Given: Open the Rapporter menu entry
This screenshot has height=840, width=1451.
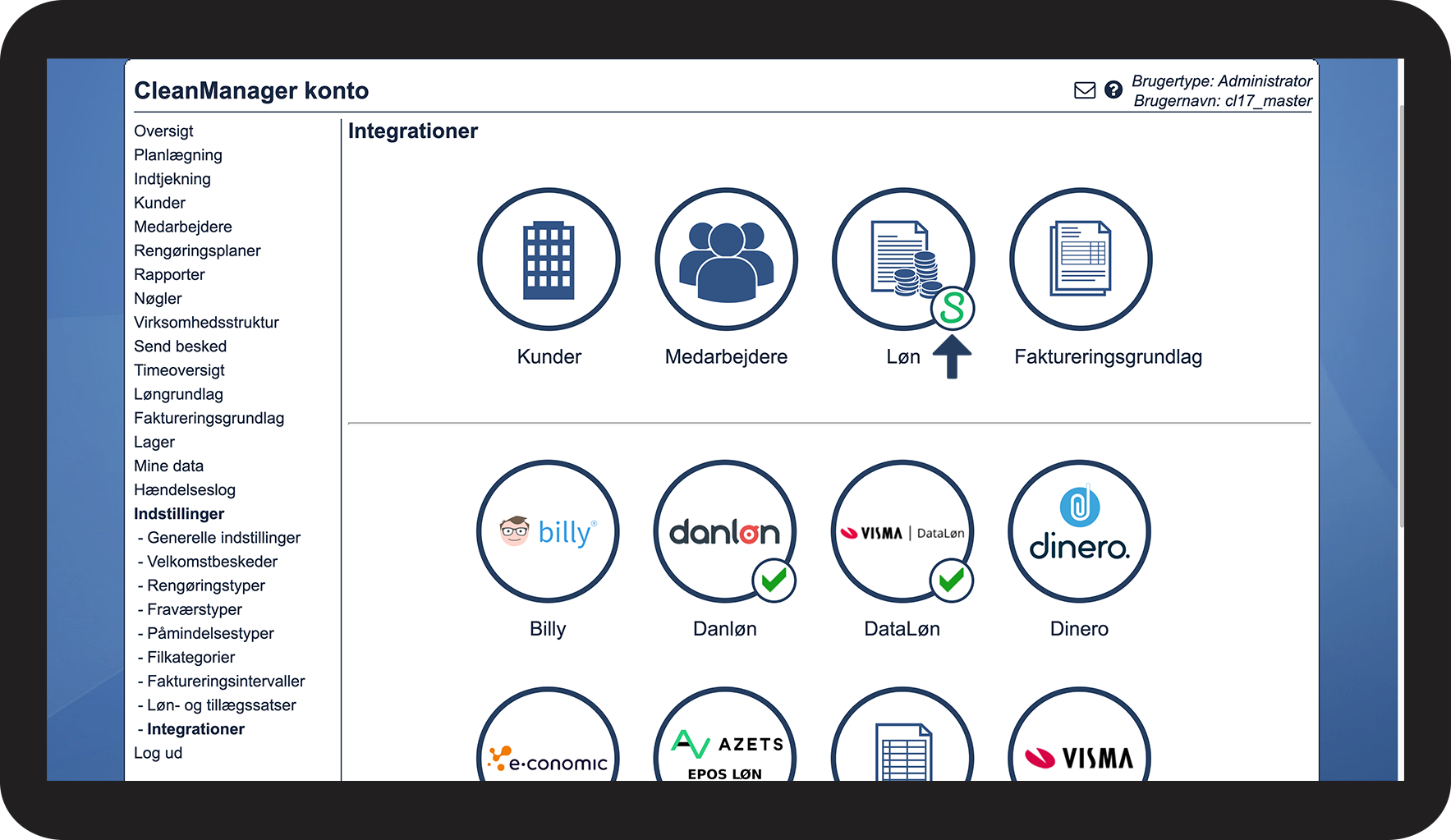Looking at the screenshot, I should click(169, 274).
